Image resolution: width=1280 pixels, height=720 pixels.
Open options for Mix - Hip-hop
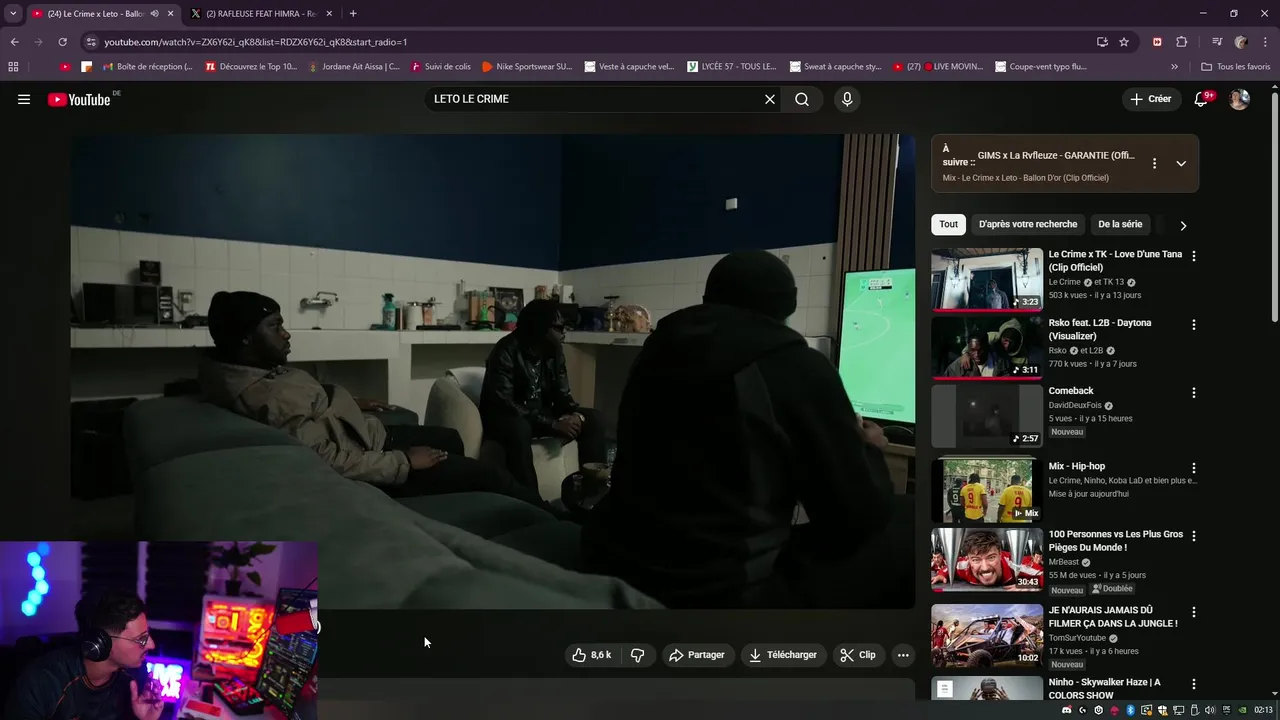(1193, 468)
